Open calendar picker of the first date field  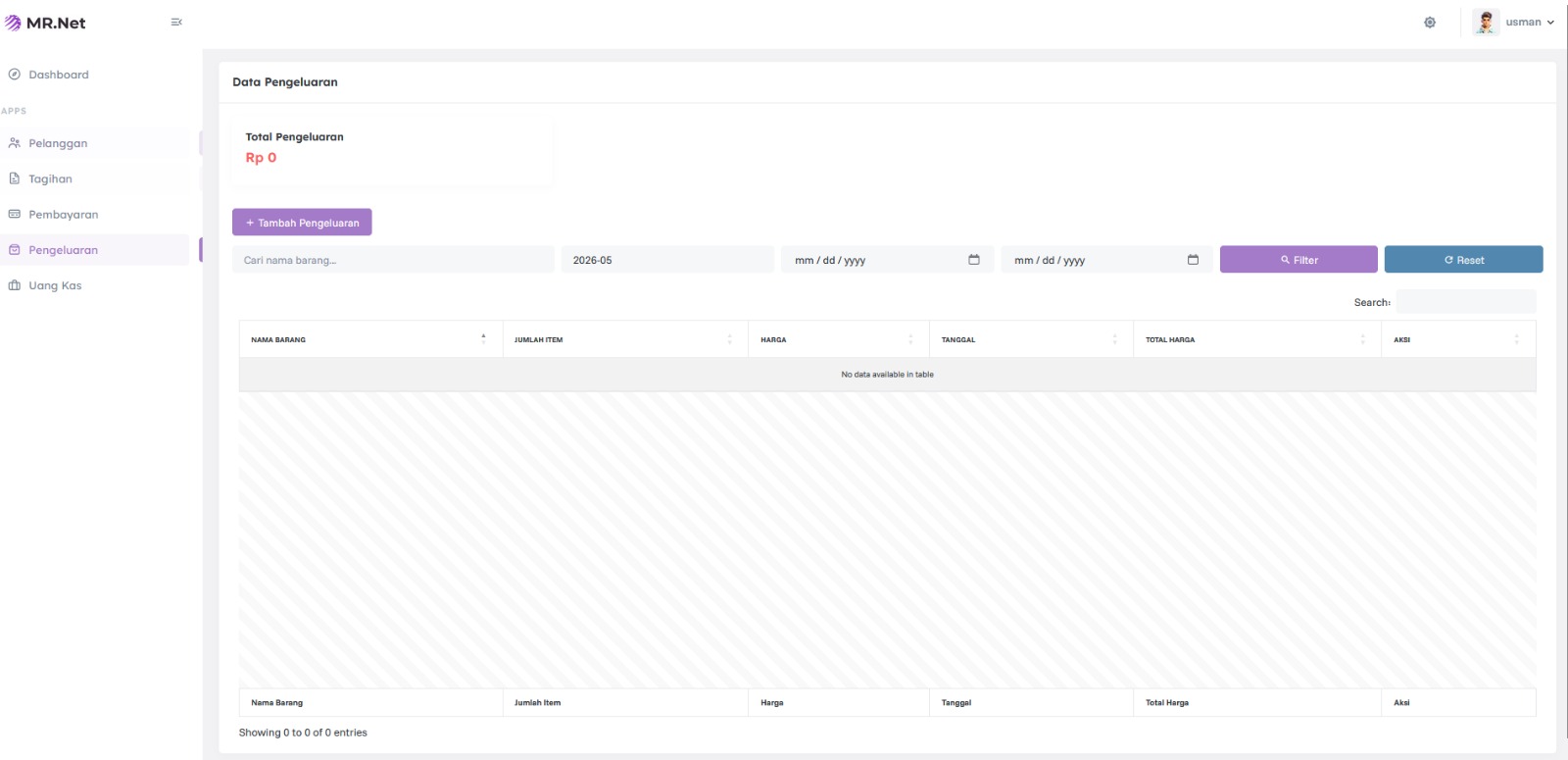coord(974,260)
